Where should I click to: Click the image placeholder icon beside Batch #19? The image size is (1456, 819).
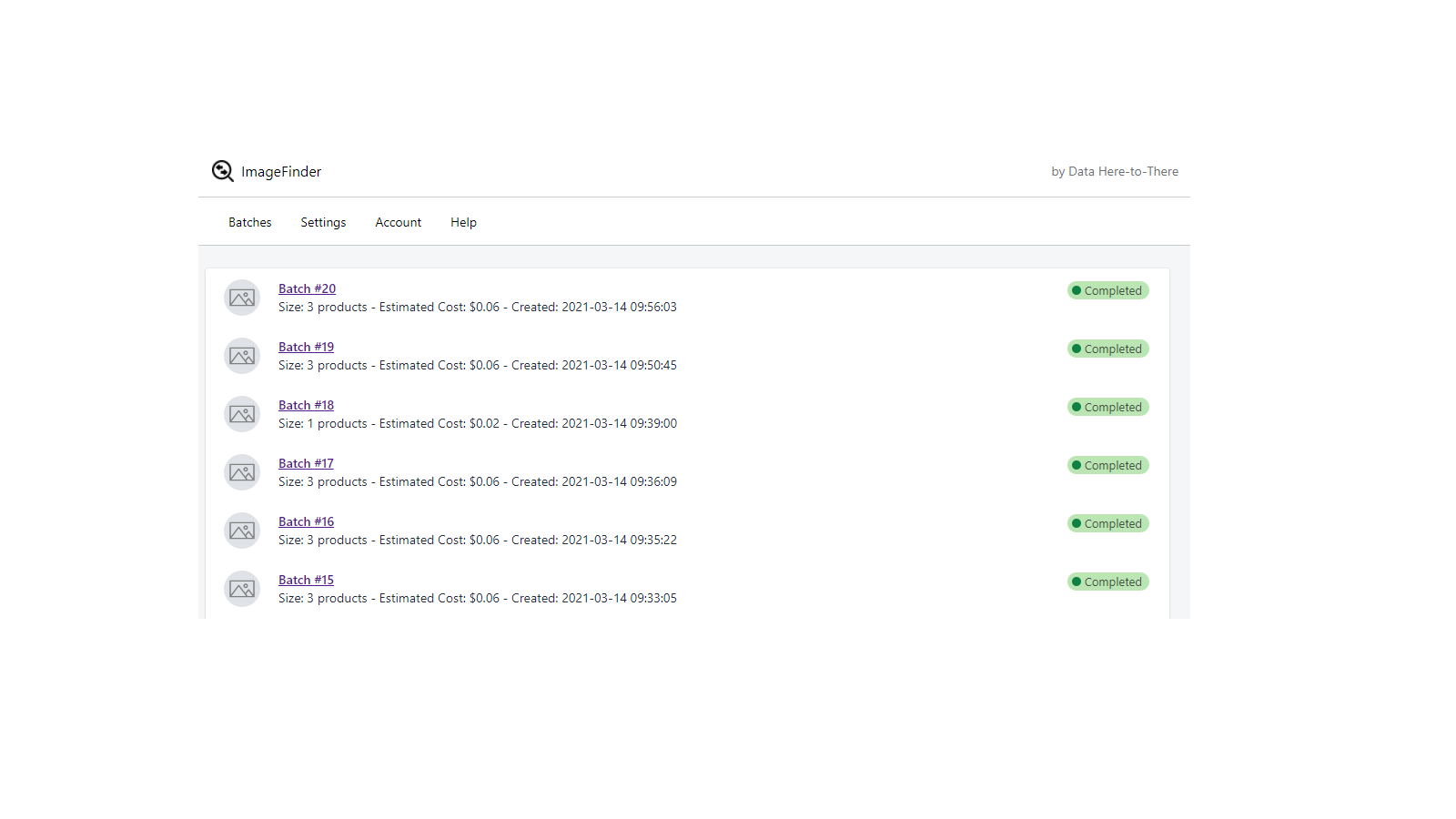coord(242,356)
